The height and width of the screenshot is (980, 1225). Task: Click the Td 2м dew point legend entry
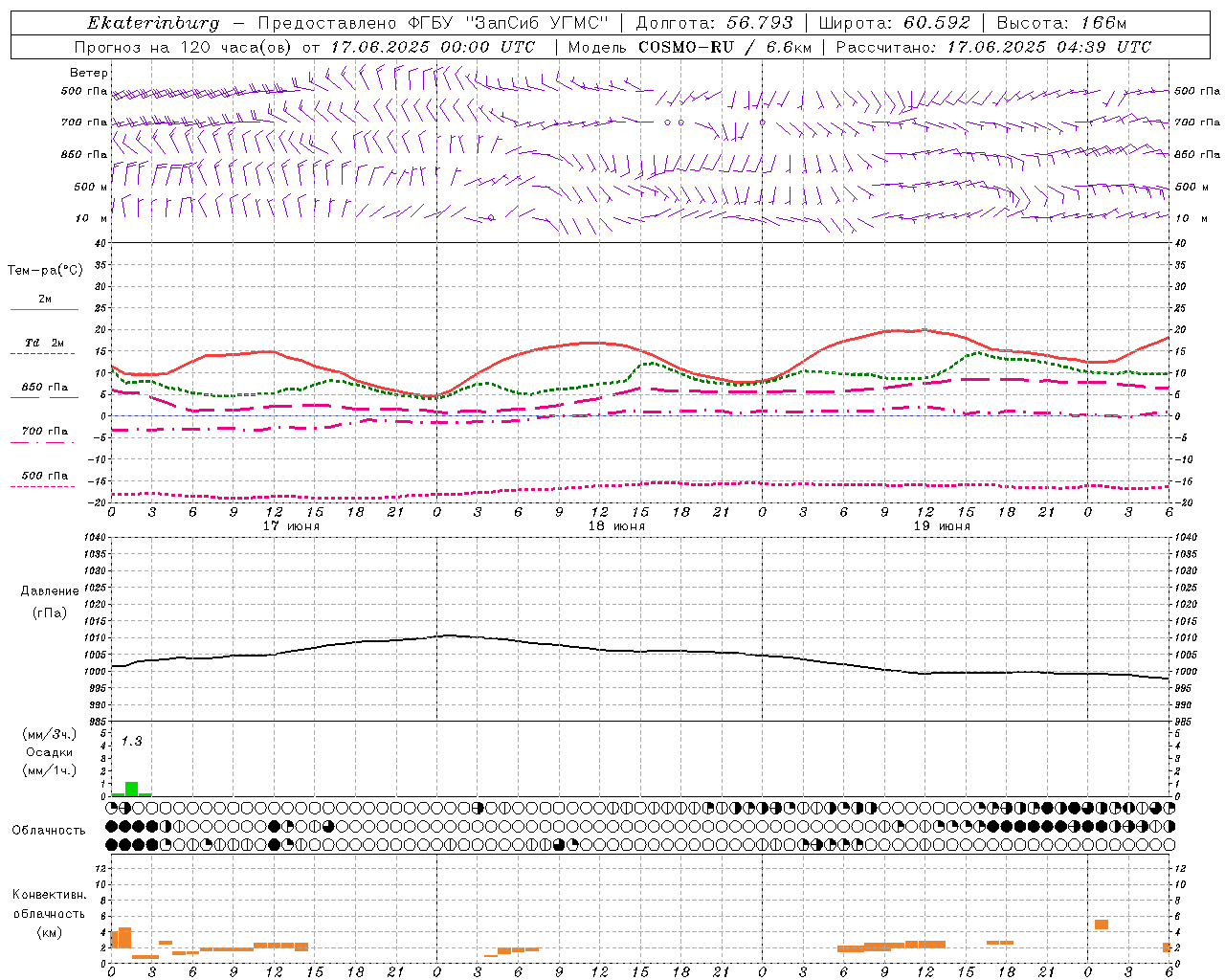click(44, 343)
